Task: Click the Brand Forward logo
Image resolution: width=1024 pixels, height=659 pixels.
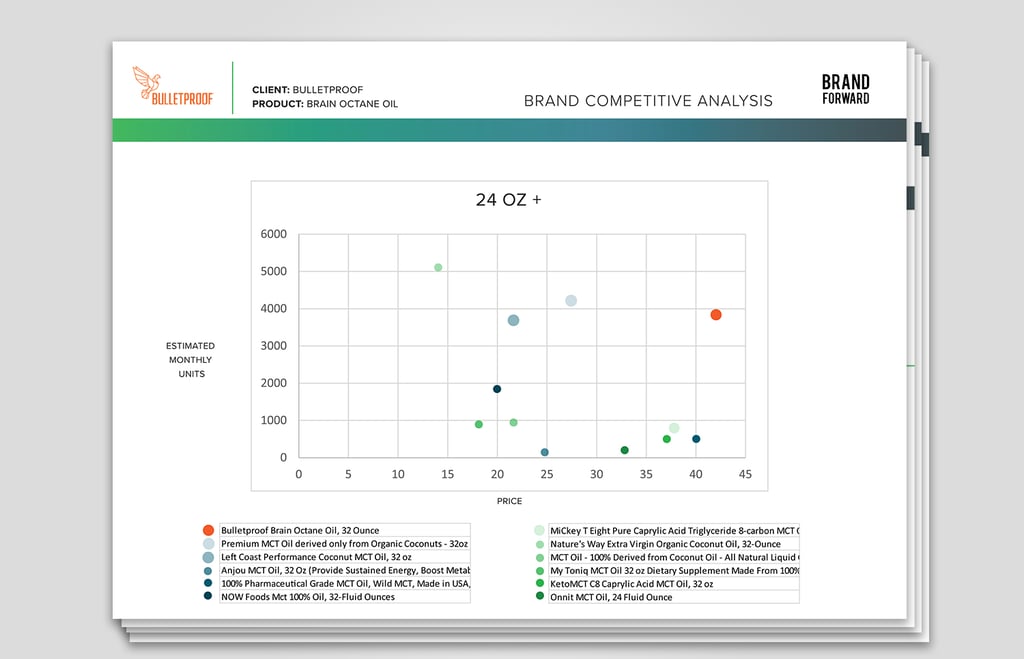Action: click(x=846, y=89)
